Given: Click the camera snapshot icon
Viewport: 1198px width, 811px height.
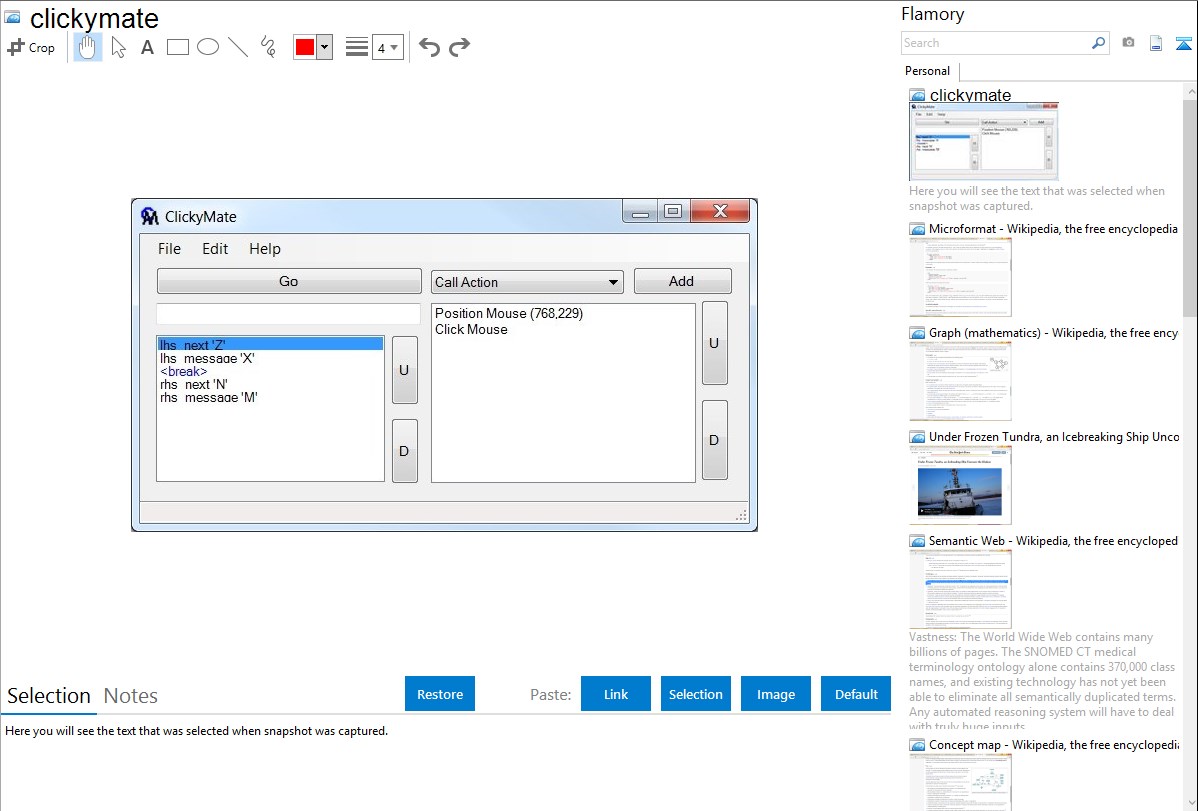Looking at the screenshot, I should point(1128,43).
